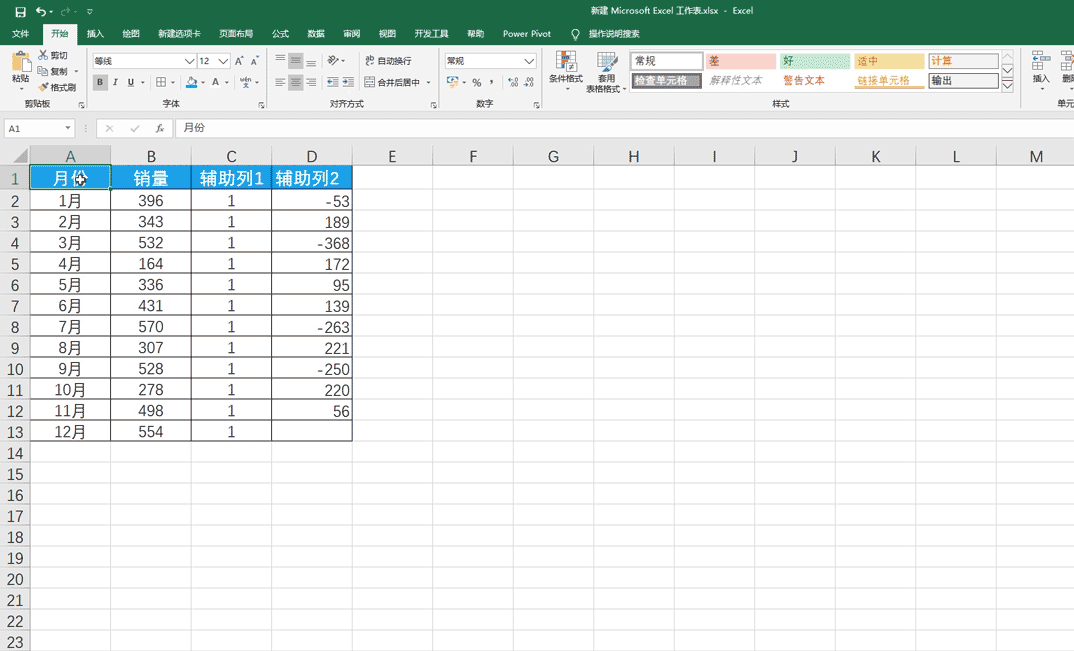1074x651 pixels.
Task: Switch to the Data (数据) tab
Action: [x=316, y=34]
